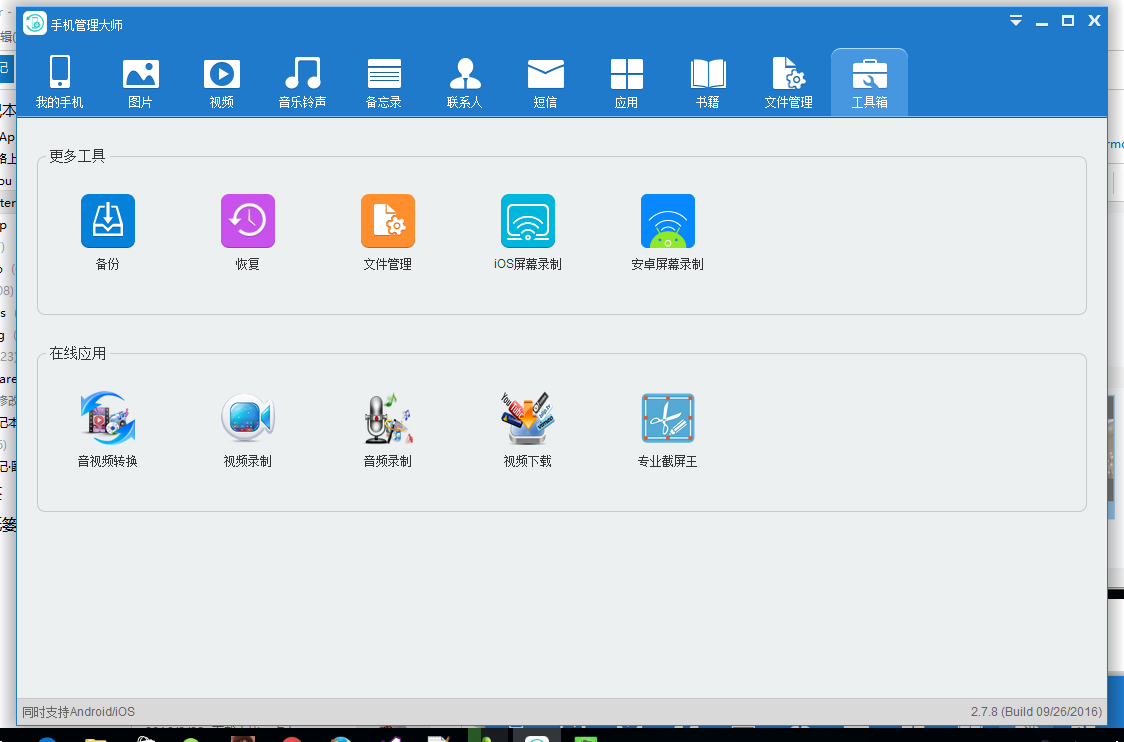This screenshot has width=1124, height=742.
Task: Start the iOS屏幕录制 screen recorder
Action: tap(528, 232)
